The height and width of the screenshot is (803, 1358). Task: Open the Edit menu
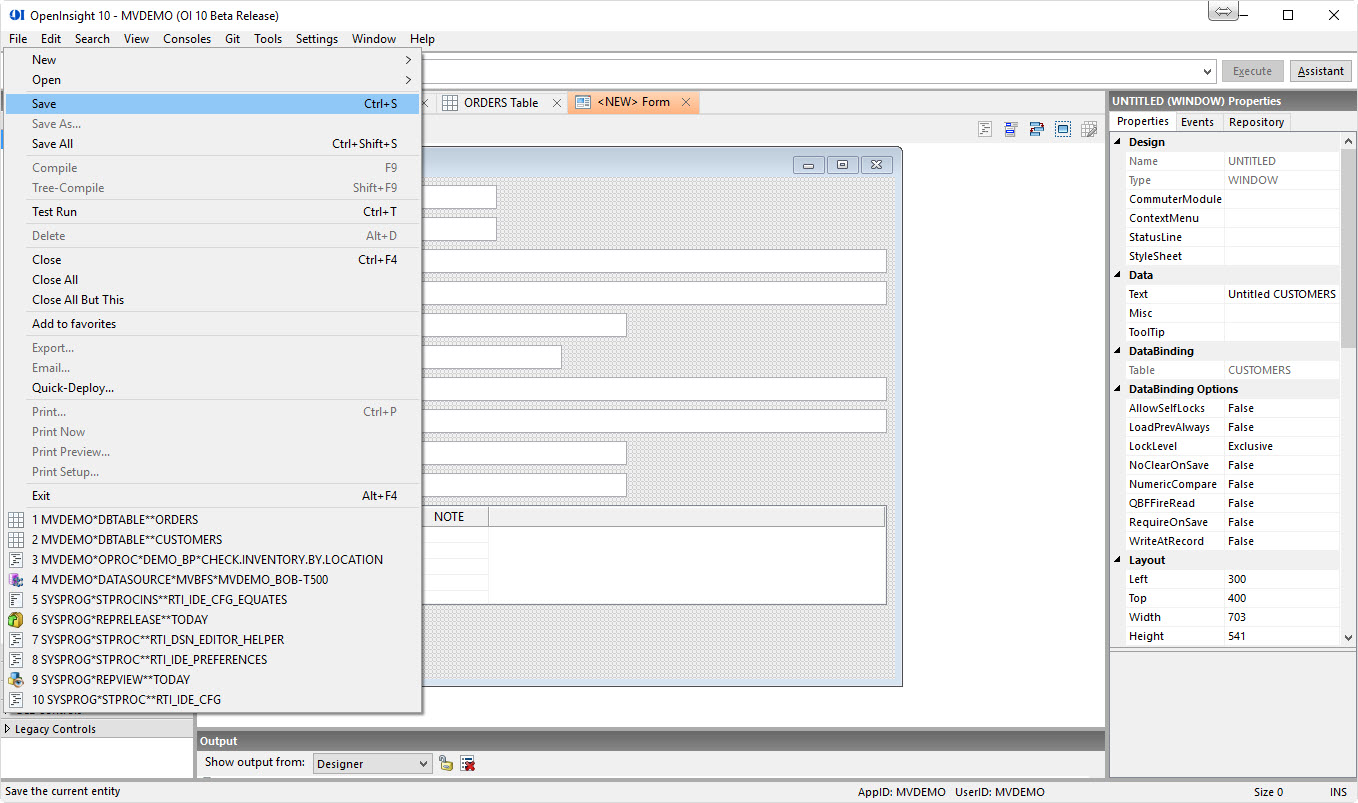[51, 39]
